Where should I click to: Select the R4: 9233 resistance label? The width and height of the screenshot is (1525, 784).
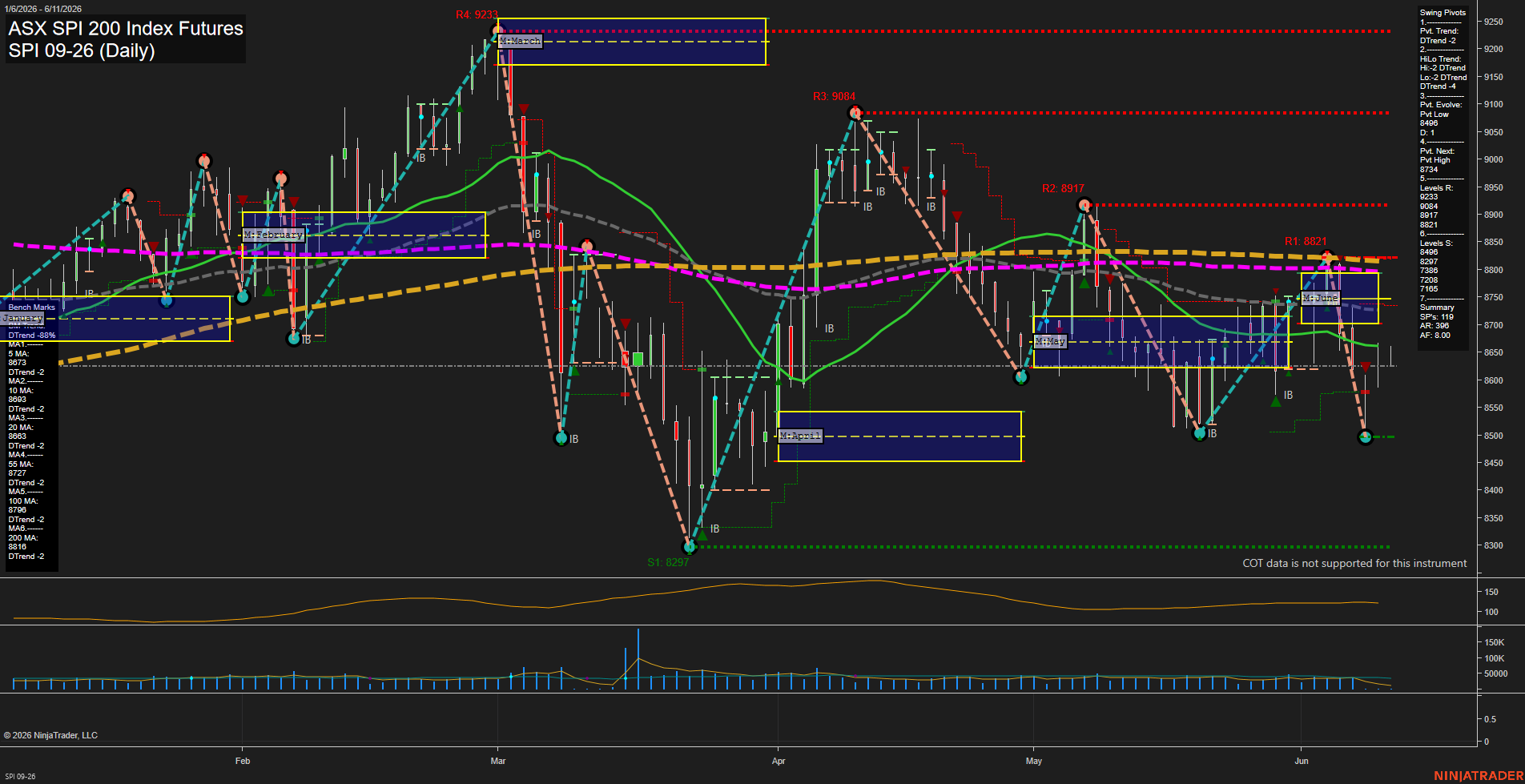coord(477,14)
